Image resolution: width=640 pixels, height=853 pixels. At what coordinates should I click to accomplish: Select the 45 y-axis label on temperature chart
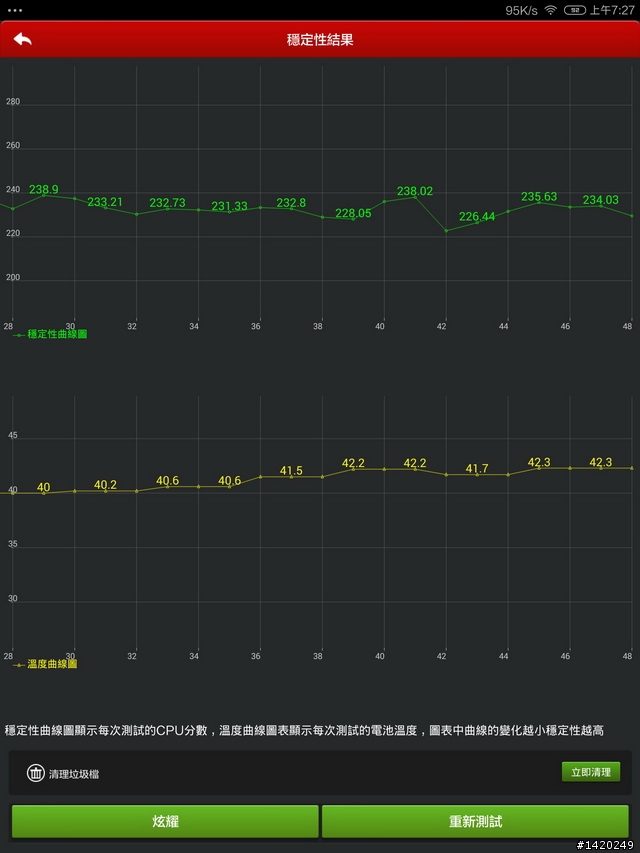point(13,435)
